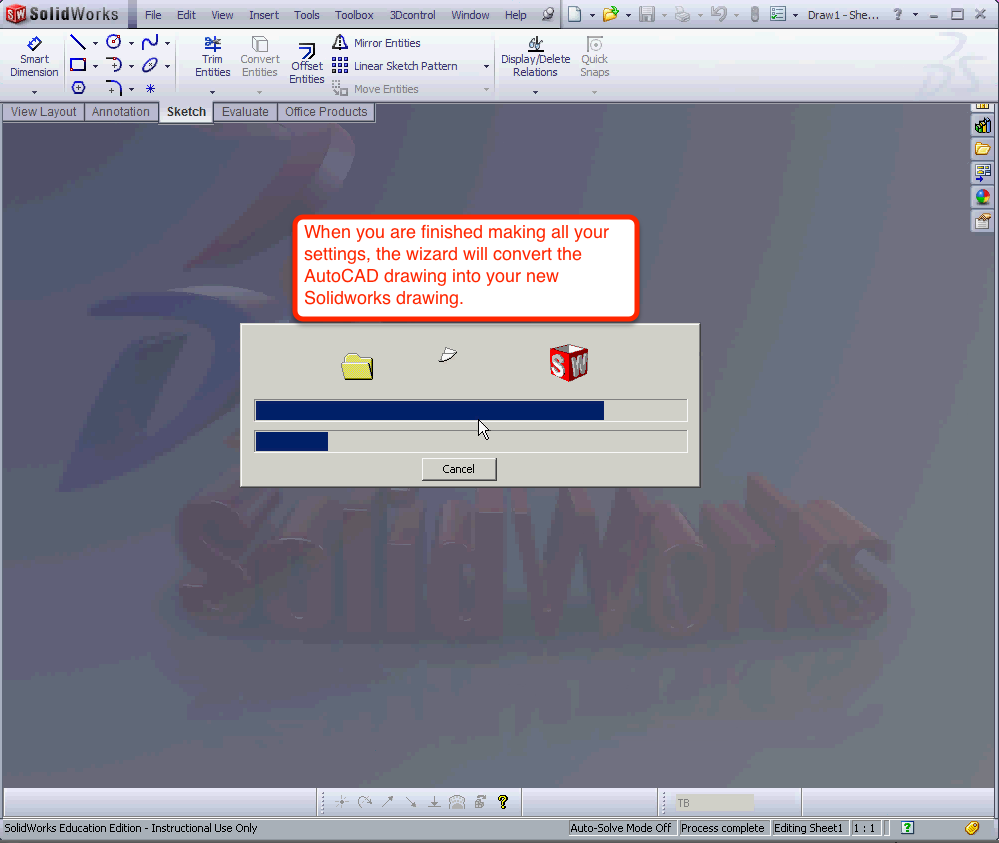Viewport: 999px width, 843px height.
Task: Click the Auto-Solve Mode Off status indicator
Action: click(x=620, y=827)
